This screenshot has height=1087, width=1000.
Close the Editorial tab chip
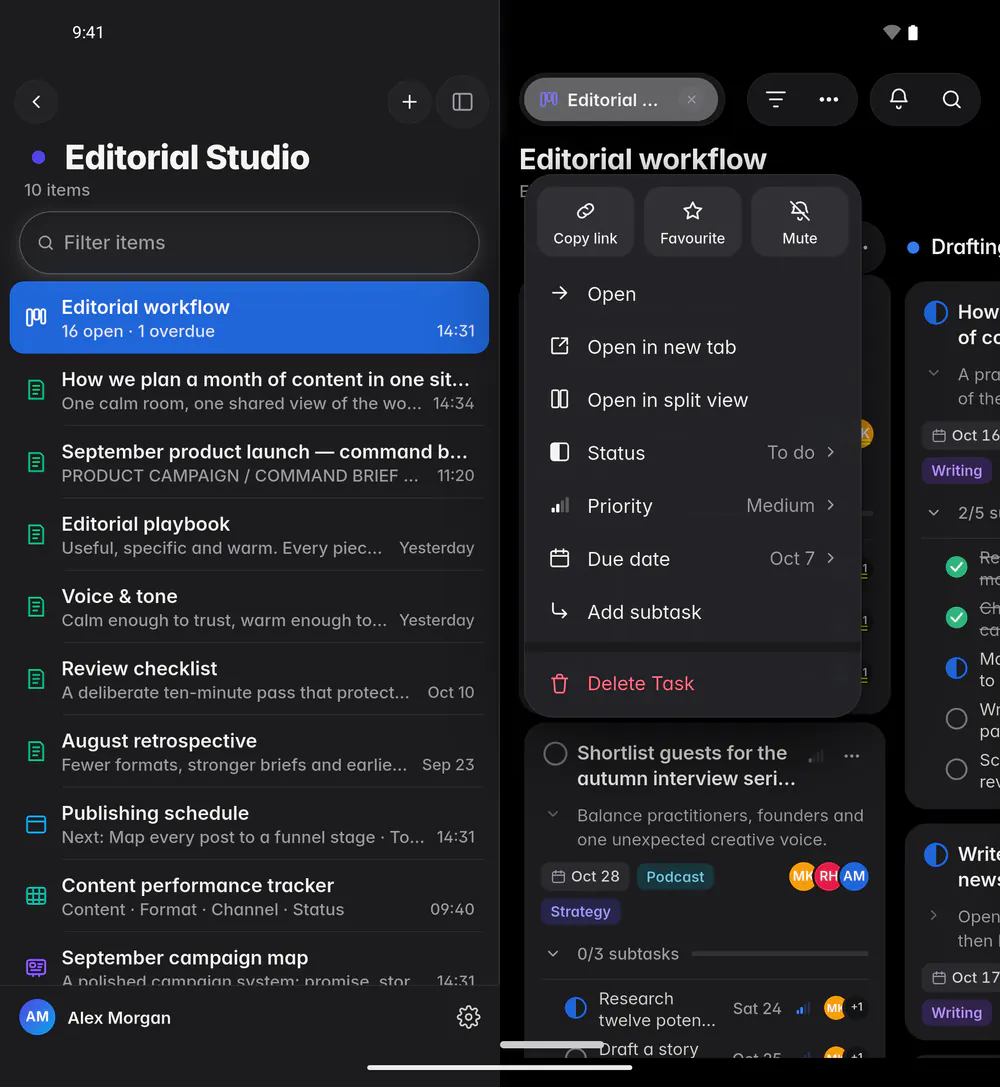click(x=692, y=100)
